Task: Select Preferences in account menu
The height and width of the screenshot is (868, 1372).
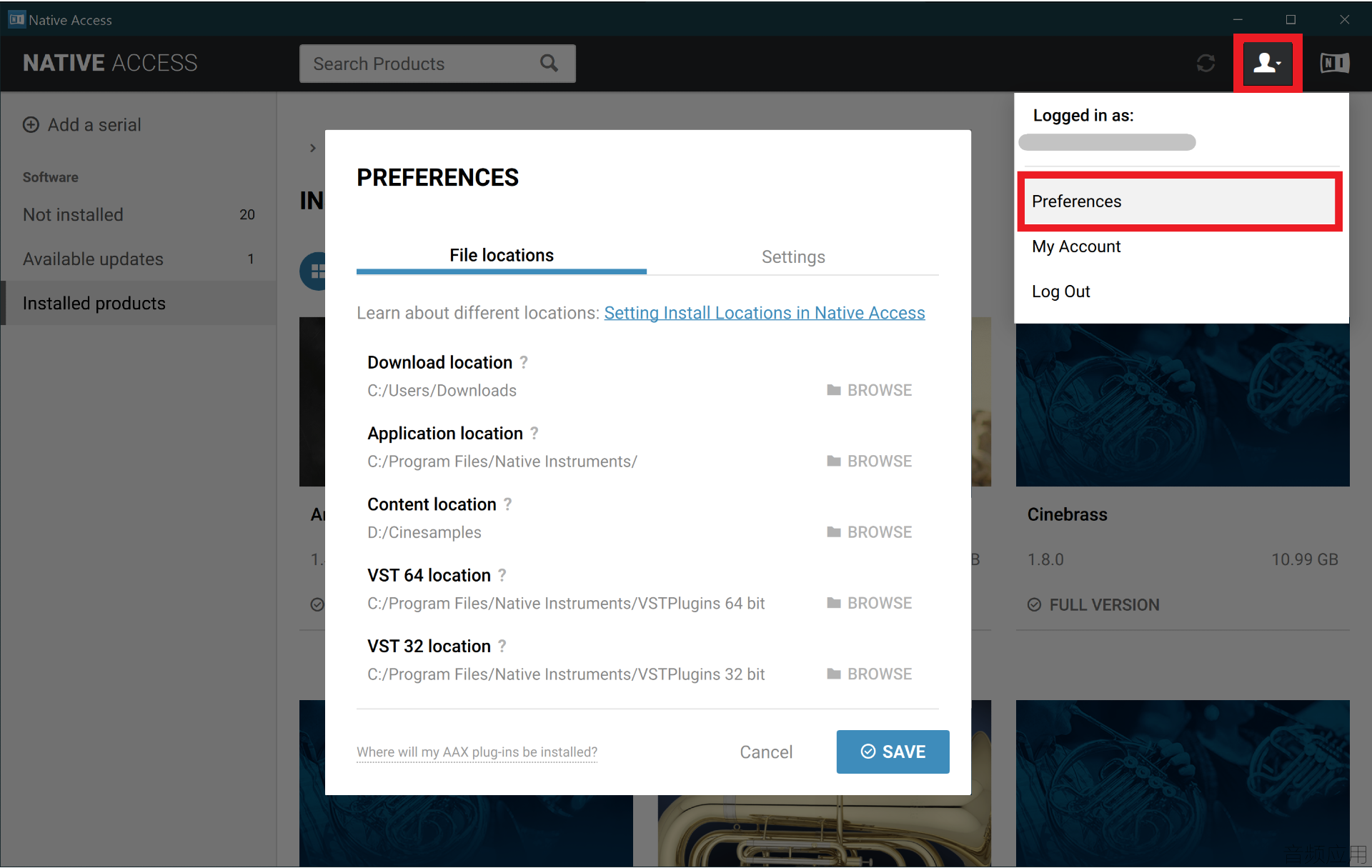Action: click(x=1180, y=201)
